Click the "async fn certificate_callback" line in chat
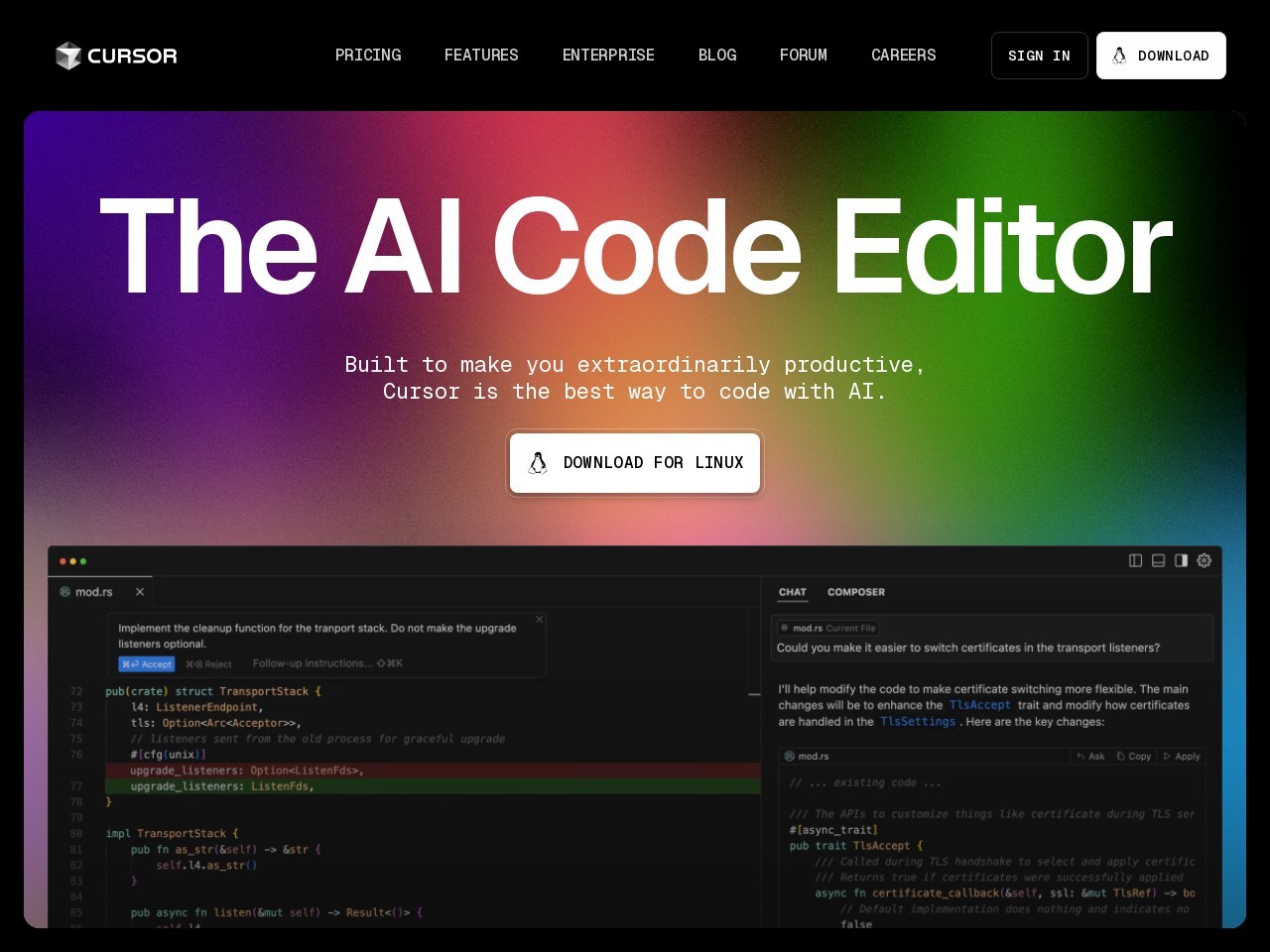 pos(1005,893)
